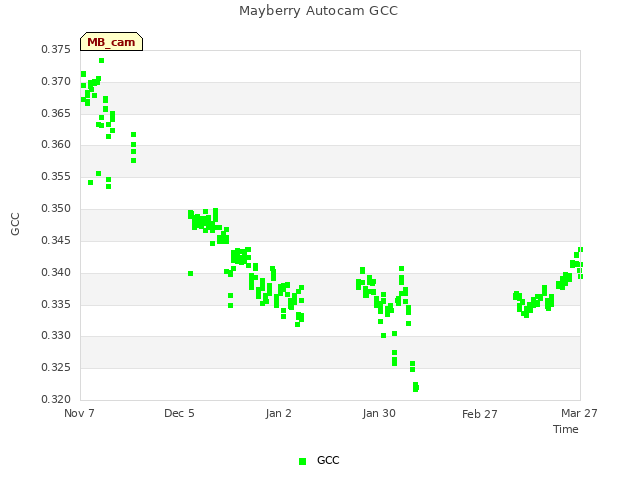Click the highest data point near 0.373
This screenshot has width=640, height=480.
(x=102, y=60)
